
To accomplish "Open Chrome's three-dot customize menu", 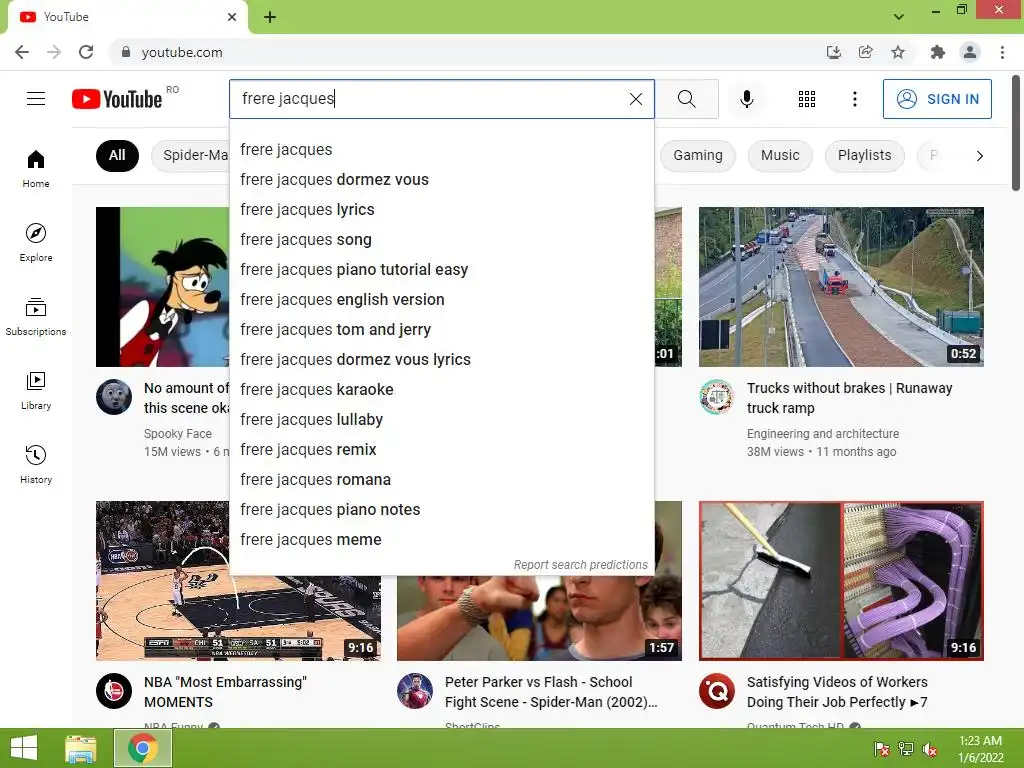I will (1002, 52).
